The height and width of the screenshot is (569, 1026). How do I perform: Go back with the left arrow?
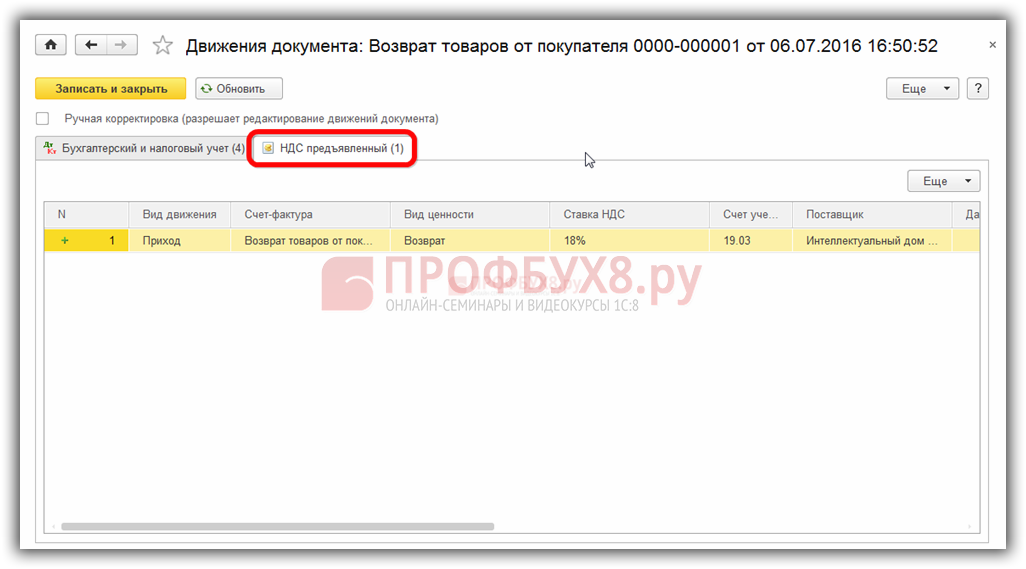(91, 45)
